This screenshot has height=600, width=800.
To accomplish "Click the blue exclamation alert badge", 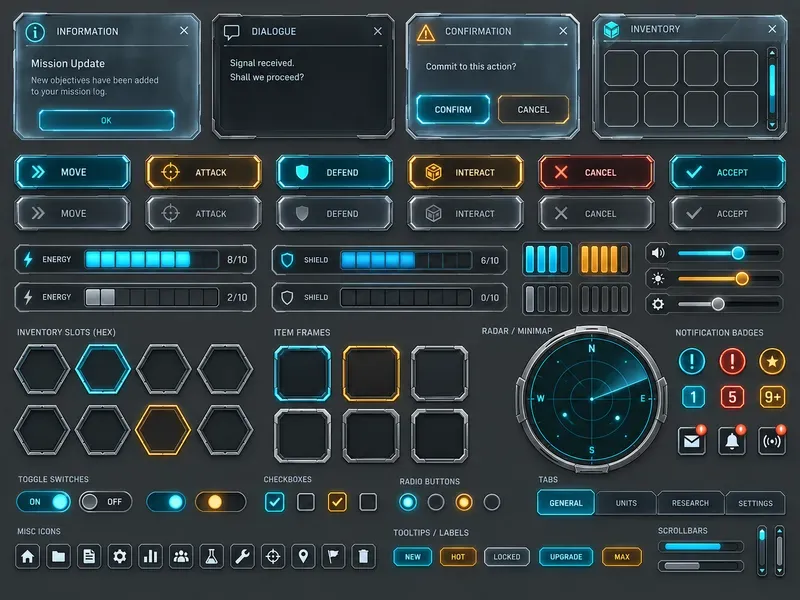I will (x=692, y=361).
